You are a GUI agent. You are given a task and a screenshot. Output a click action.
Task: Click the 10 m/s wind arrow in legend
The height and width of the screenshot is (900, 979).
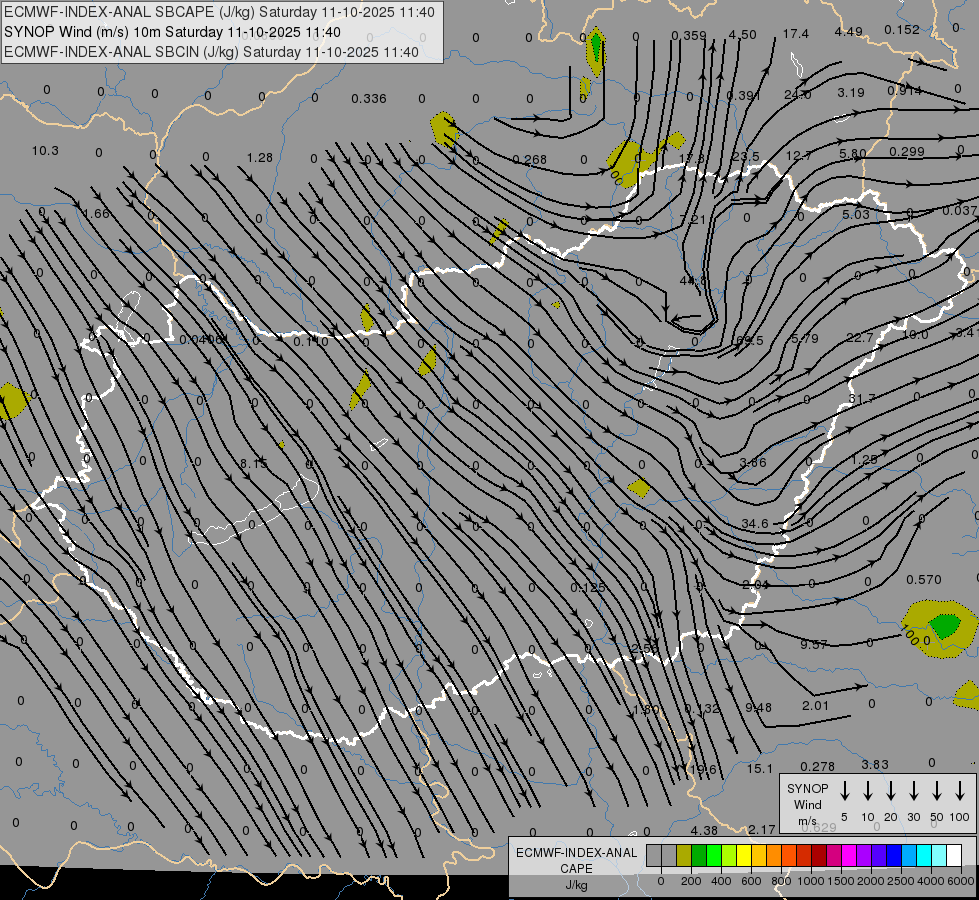coord(867,791)
